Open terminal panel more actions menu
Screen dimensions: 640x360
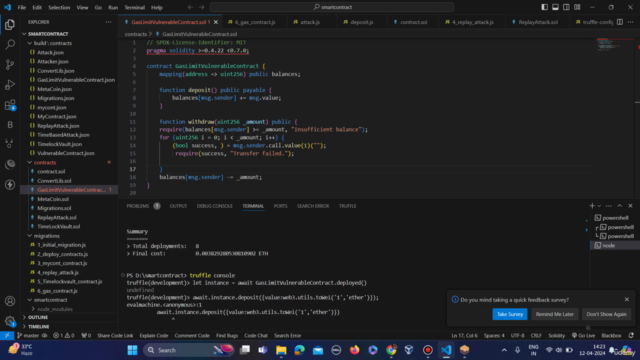point(609,206)
